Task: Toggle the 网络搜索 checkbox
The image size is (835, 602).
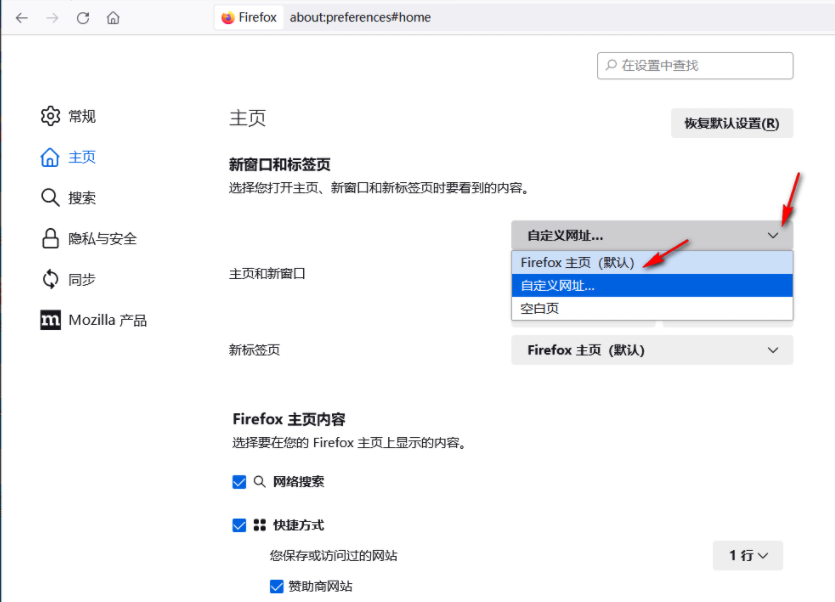Action: (239, 482)
